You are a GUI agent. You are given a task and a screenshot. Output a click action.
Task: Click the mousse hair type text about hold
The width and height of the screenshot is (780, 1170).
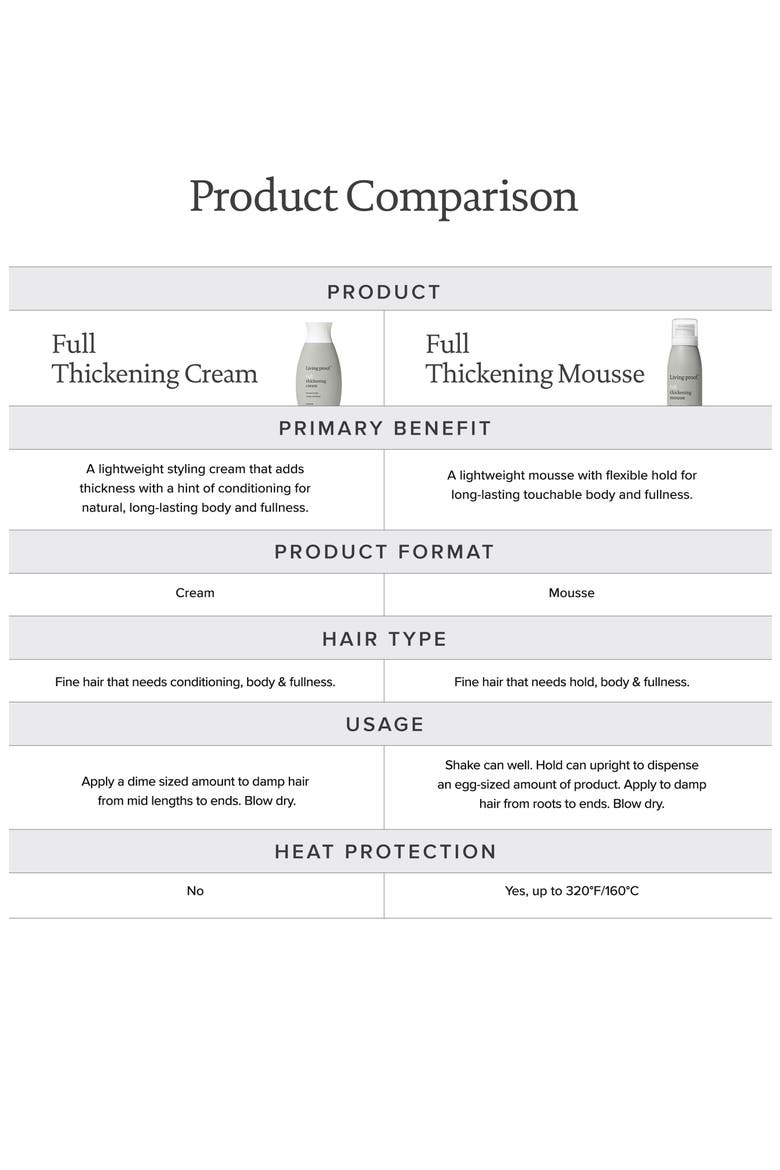572,682
